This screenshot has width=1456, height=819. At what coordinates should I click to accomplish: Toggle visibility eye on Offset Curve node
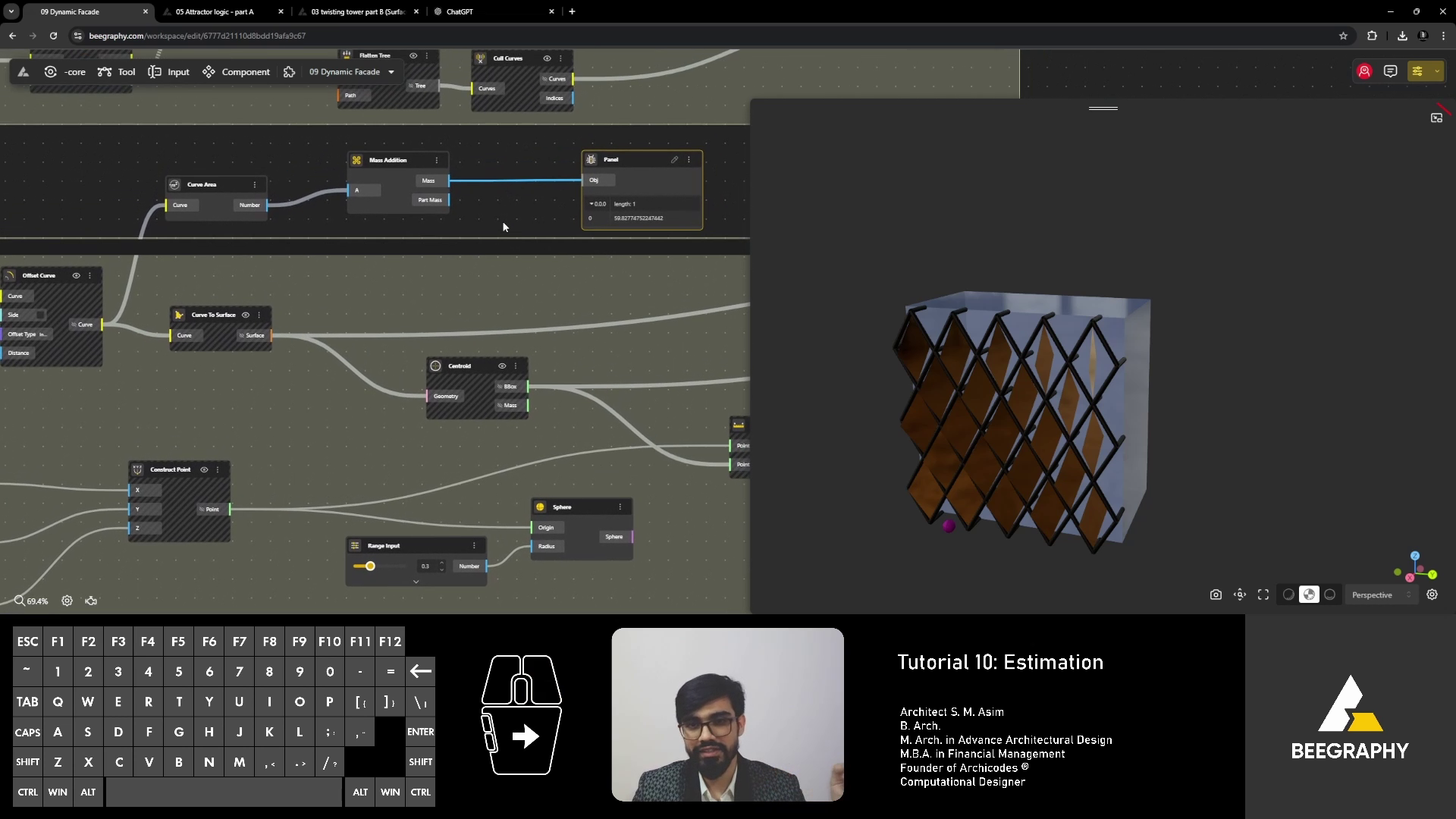click(76, 275)
